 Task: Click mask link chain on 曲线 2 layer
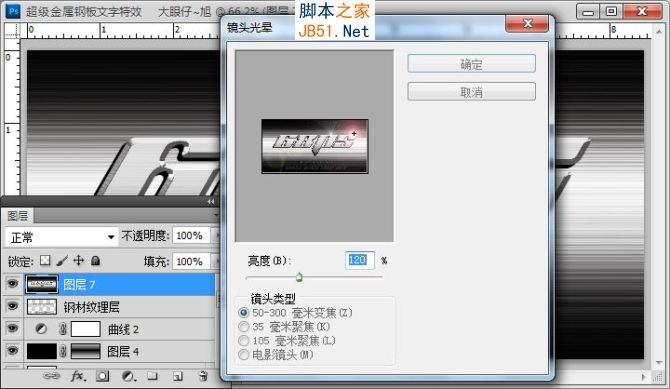point(63,329)
